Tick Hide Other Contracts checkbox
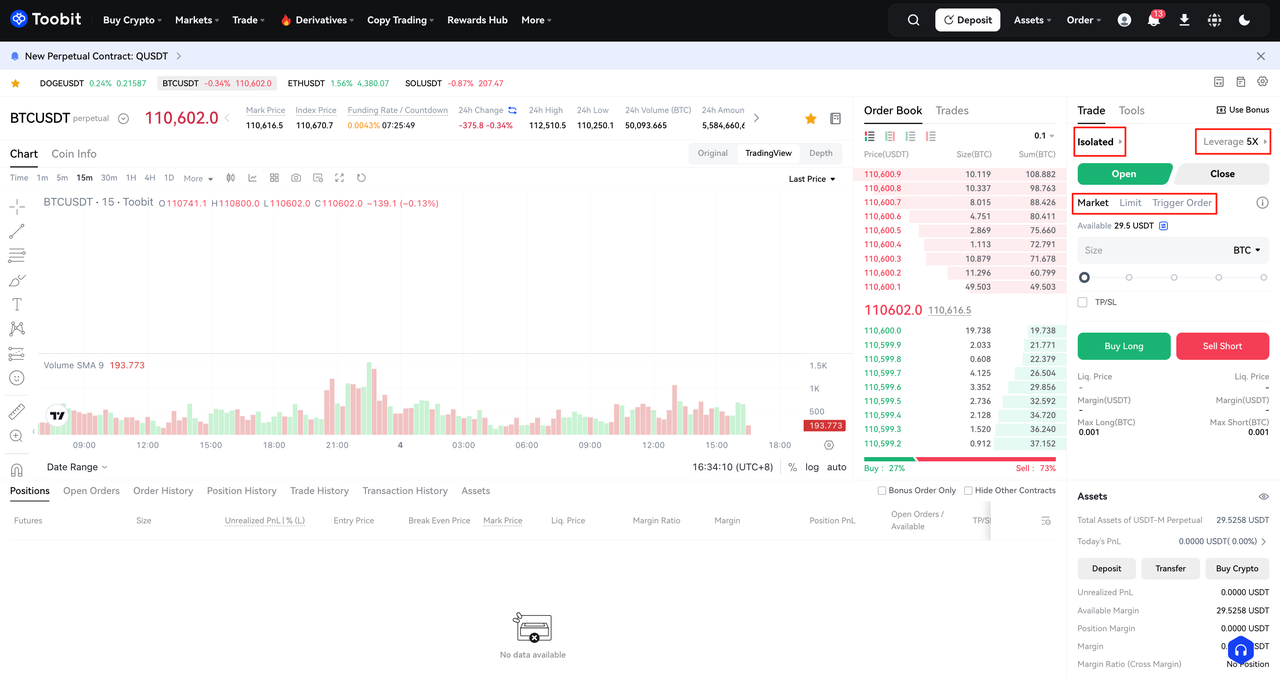 point(967,491)
